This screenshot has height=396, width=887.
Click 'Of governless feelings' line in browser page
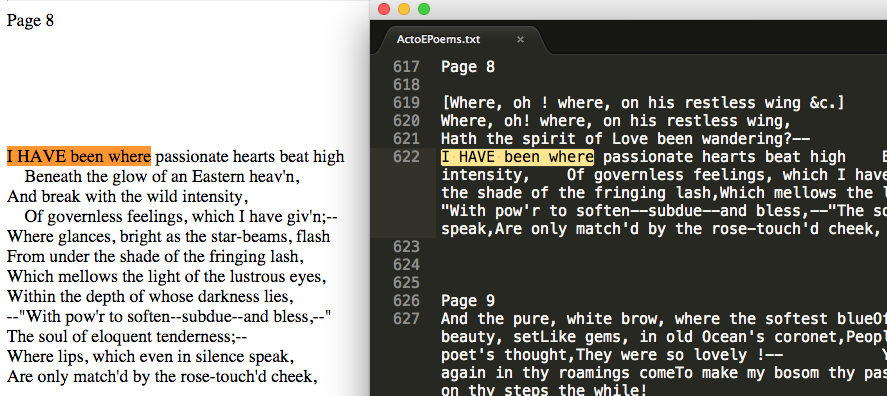click(x=181, y=217)
